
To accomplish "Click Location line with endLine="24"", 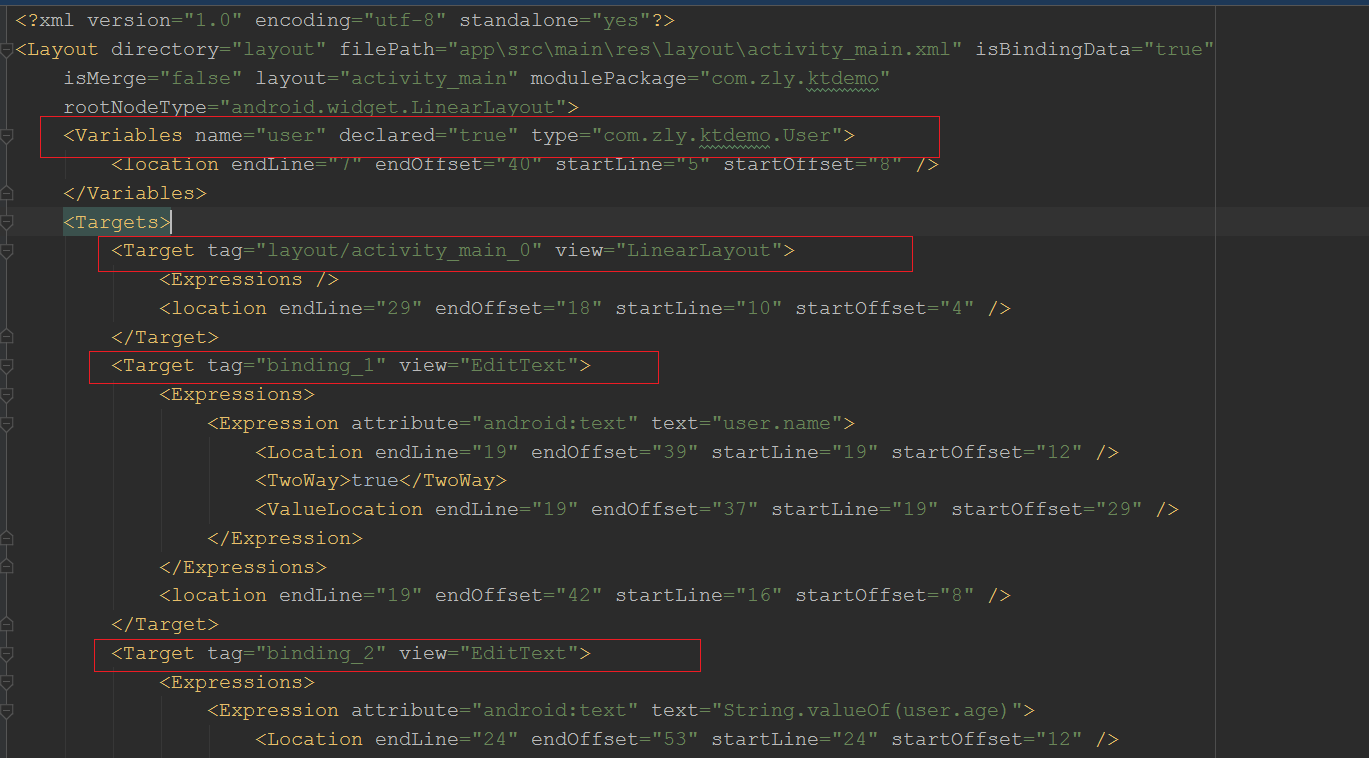I will (x=687, y=739).
